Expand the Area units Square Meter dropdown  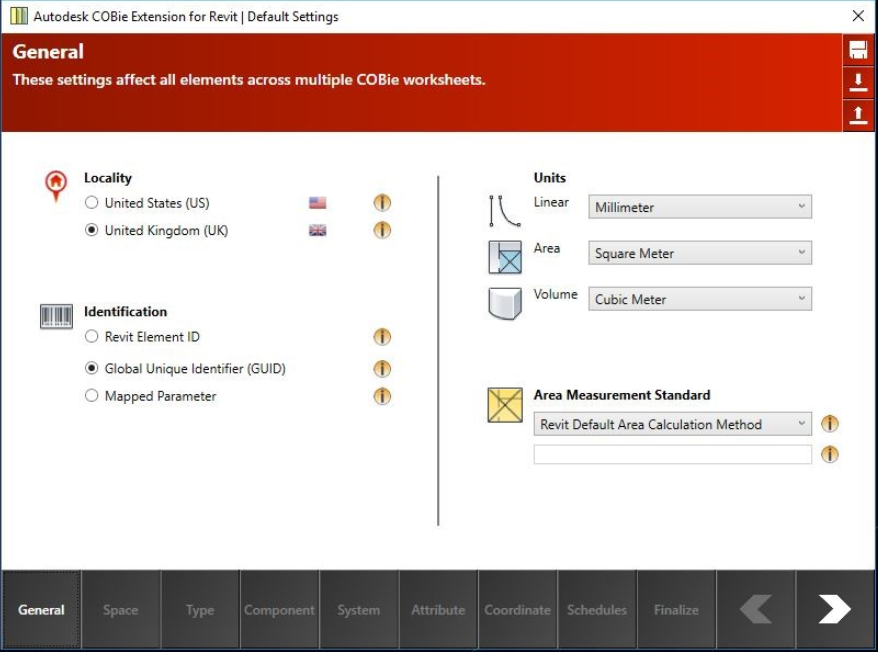point(700,253)
